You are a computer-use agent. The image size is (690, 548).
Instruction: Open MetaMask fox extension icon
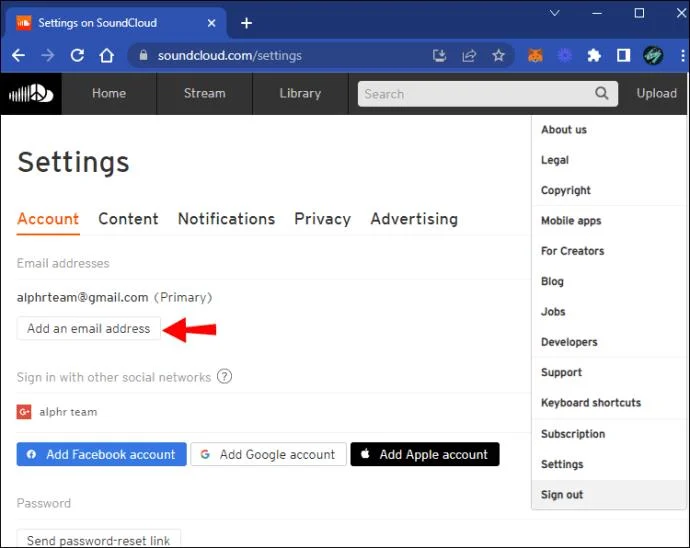(535, 55)
